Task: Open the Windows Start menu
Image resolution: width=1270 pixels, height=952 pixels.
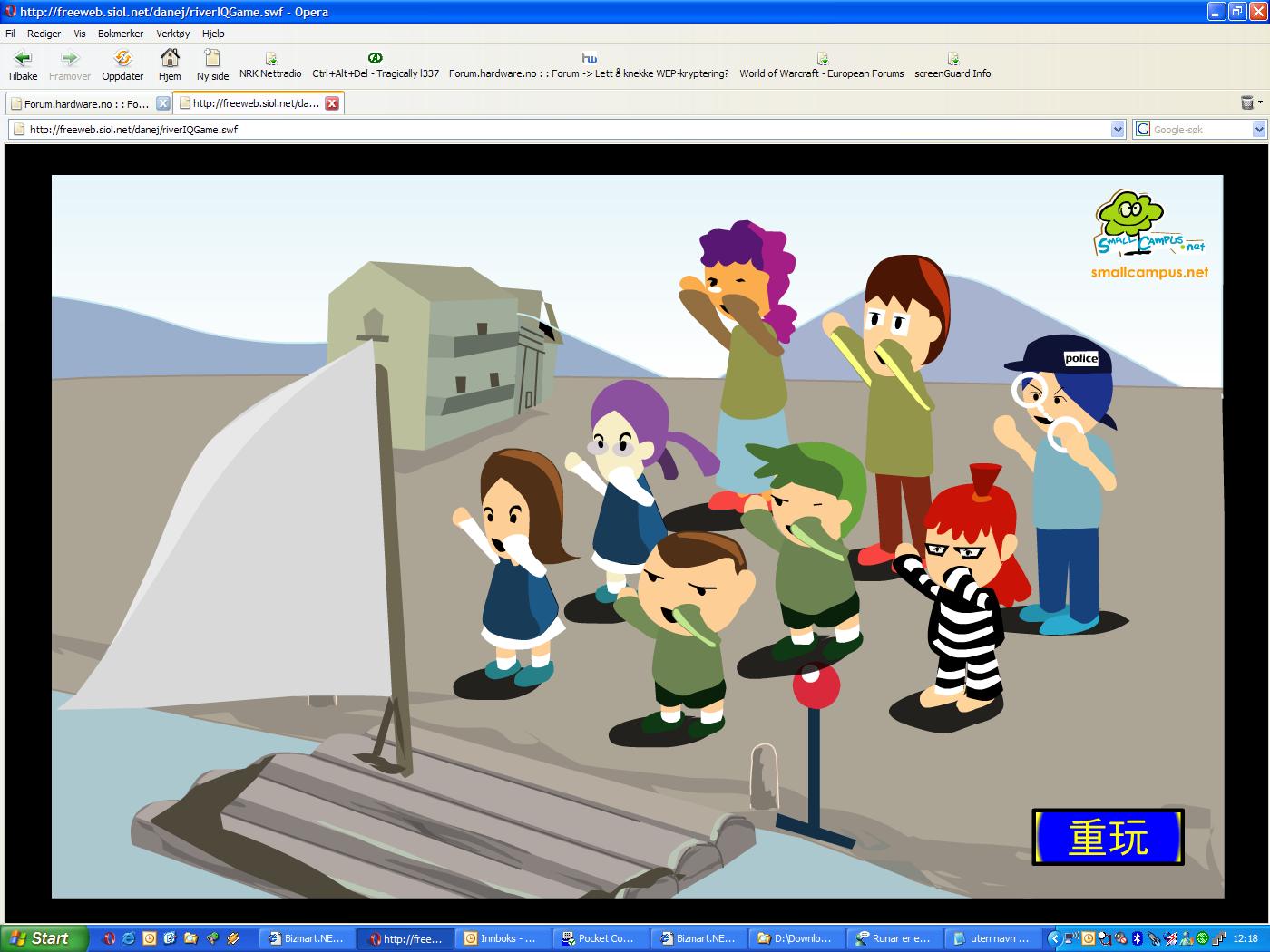Action: tap(44, 938)
